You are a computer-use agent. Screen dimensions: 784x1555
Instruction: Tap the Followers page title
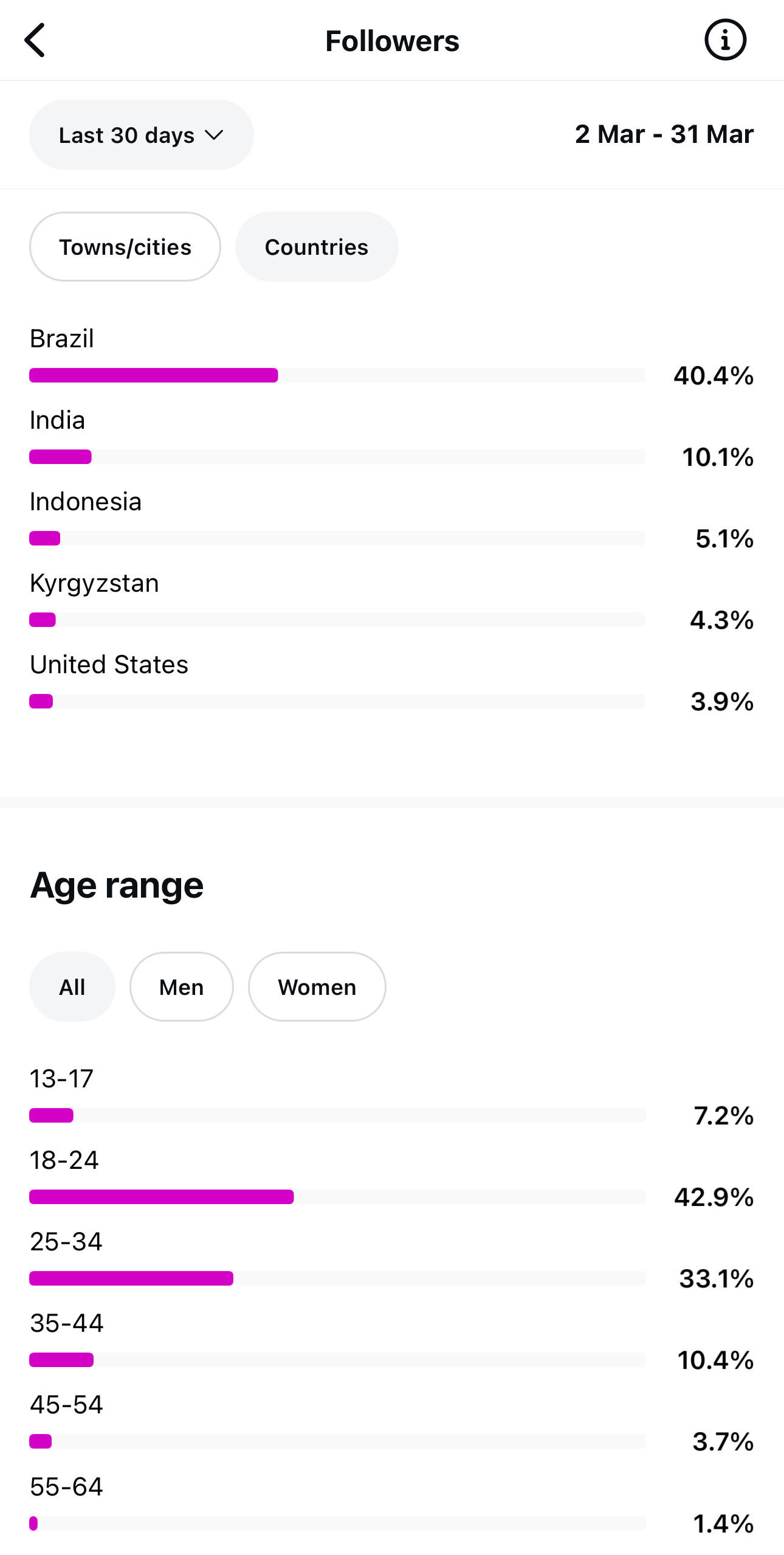(392, 41)
